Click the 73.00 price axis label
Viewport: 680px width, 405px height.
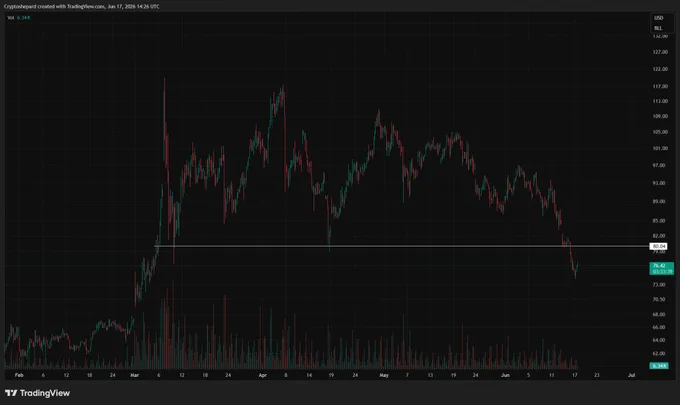(659, 285)
